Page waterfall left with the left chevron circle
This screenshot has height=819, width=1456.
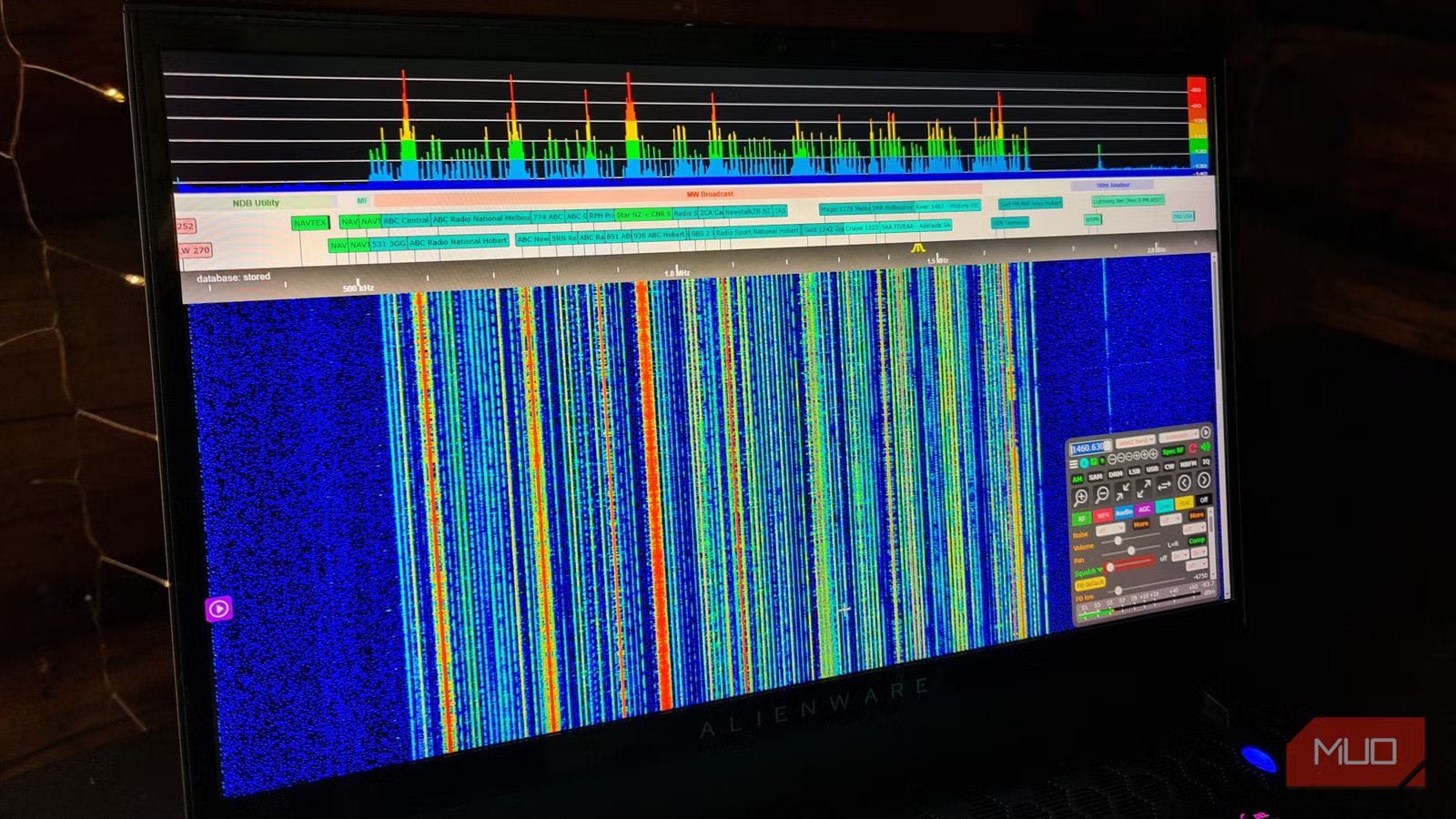tap(1184, 482)
